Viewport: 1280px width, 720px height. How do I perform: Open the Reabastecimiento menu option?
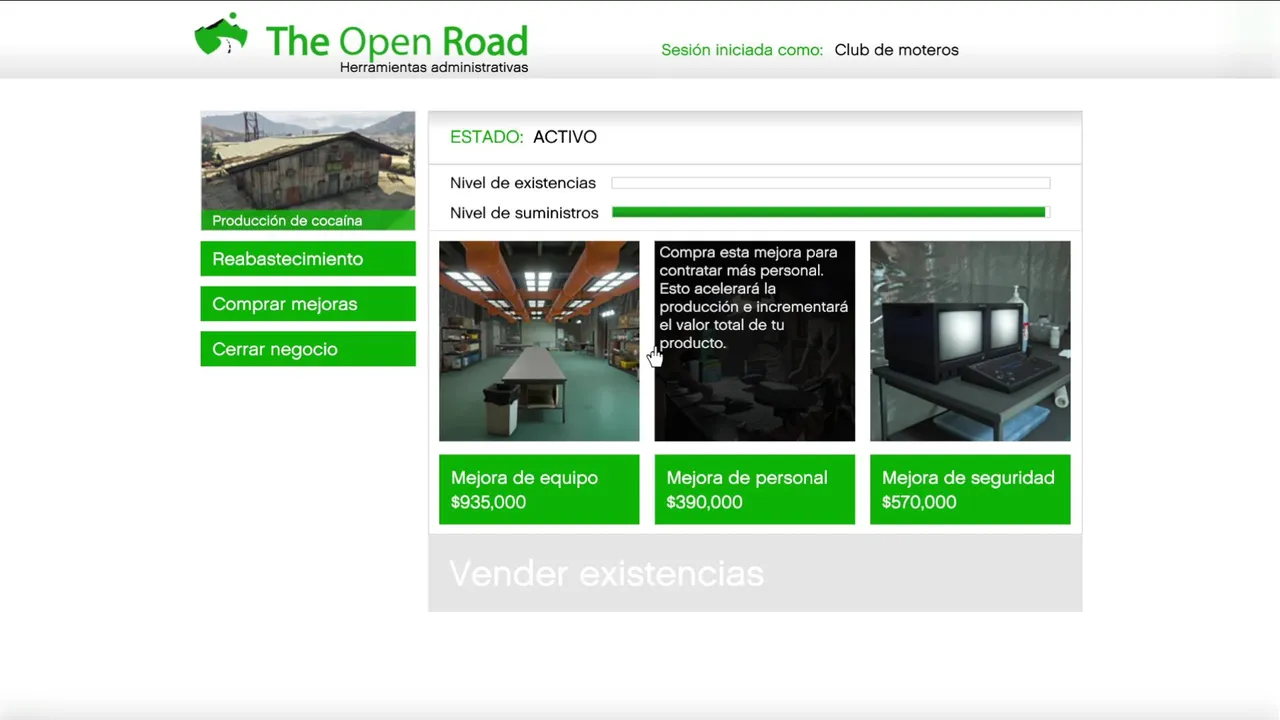point(308,259)
